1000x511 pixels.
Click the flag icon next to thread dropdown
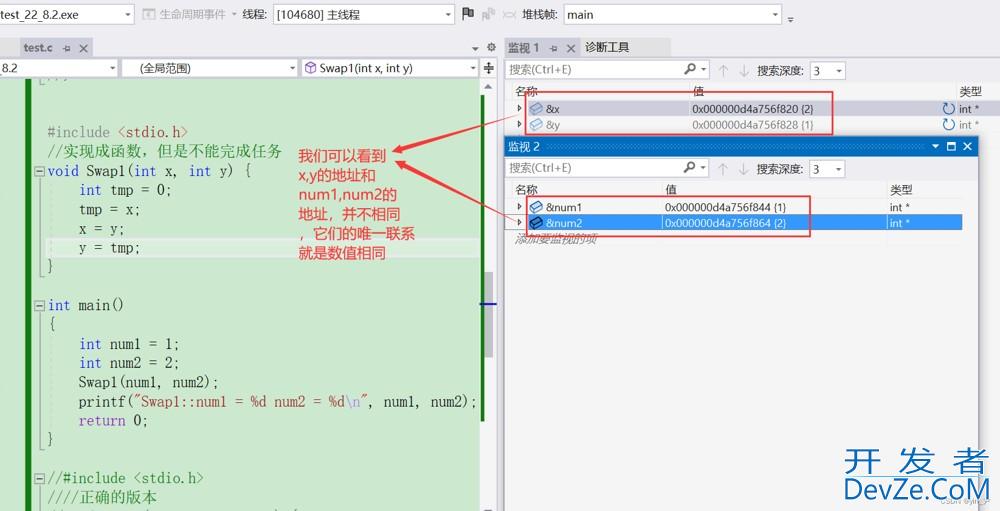[x=468, y=13]
